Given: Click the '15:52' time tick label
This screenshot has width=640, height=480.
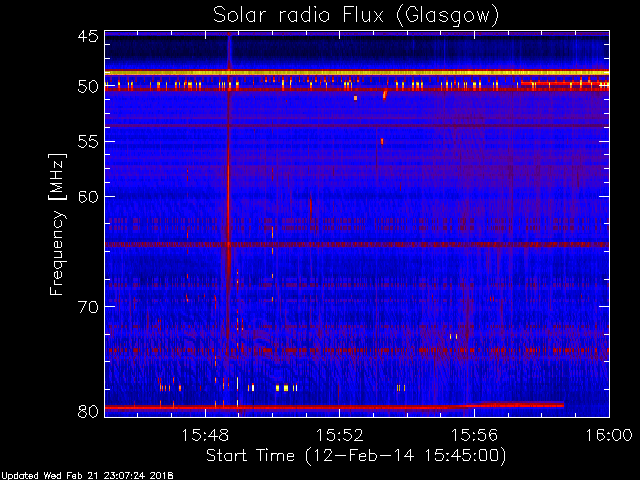Looking at the screenshot, I should 340,435.
